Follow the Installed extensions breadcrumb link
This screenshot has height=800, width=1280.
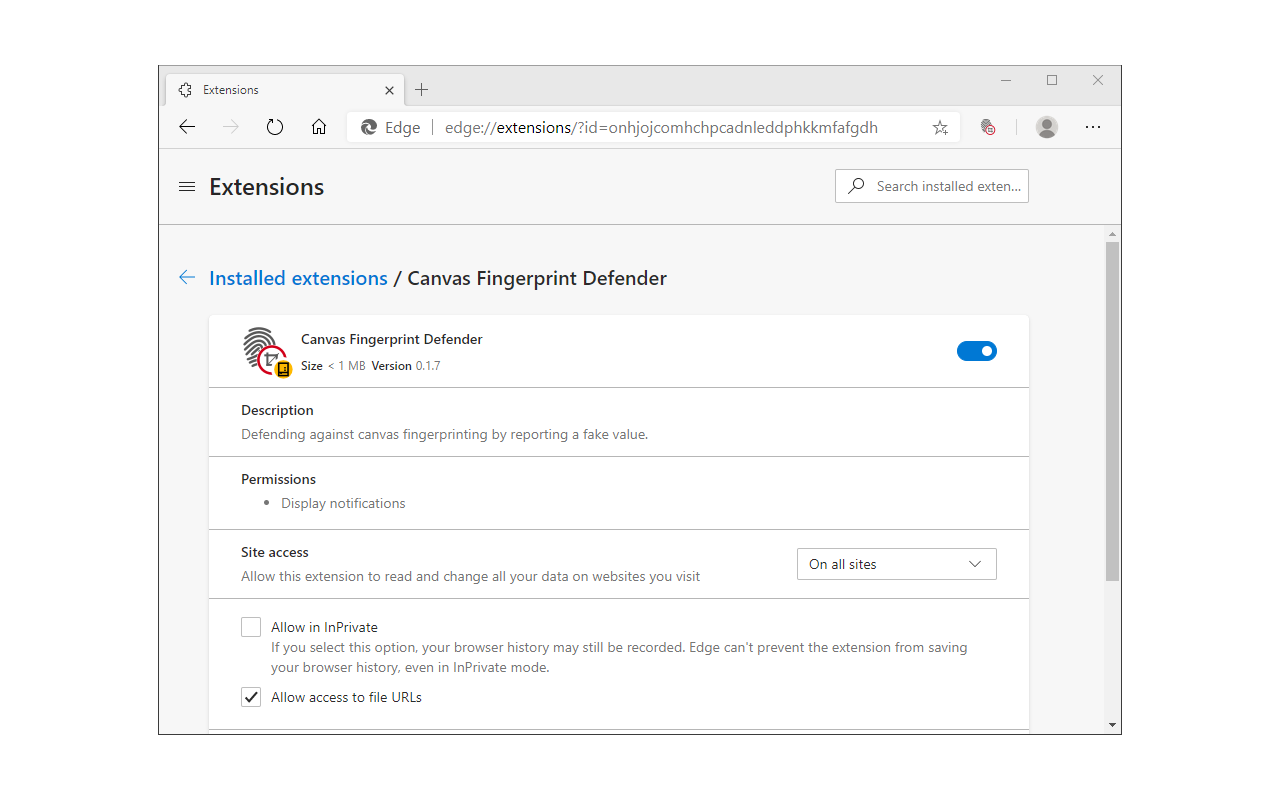click(298, 278)
